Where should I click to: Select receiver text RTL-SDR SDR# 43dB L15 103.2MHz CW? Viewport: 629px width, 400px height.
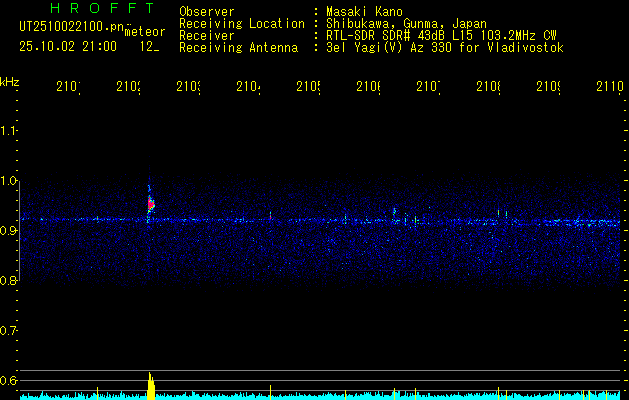(441, 36)
